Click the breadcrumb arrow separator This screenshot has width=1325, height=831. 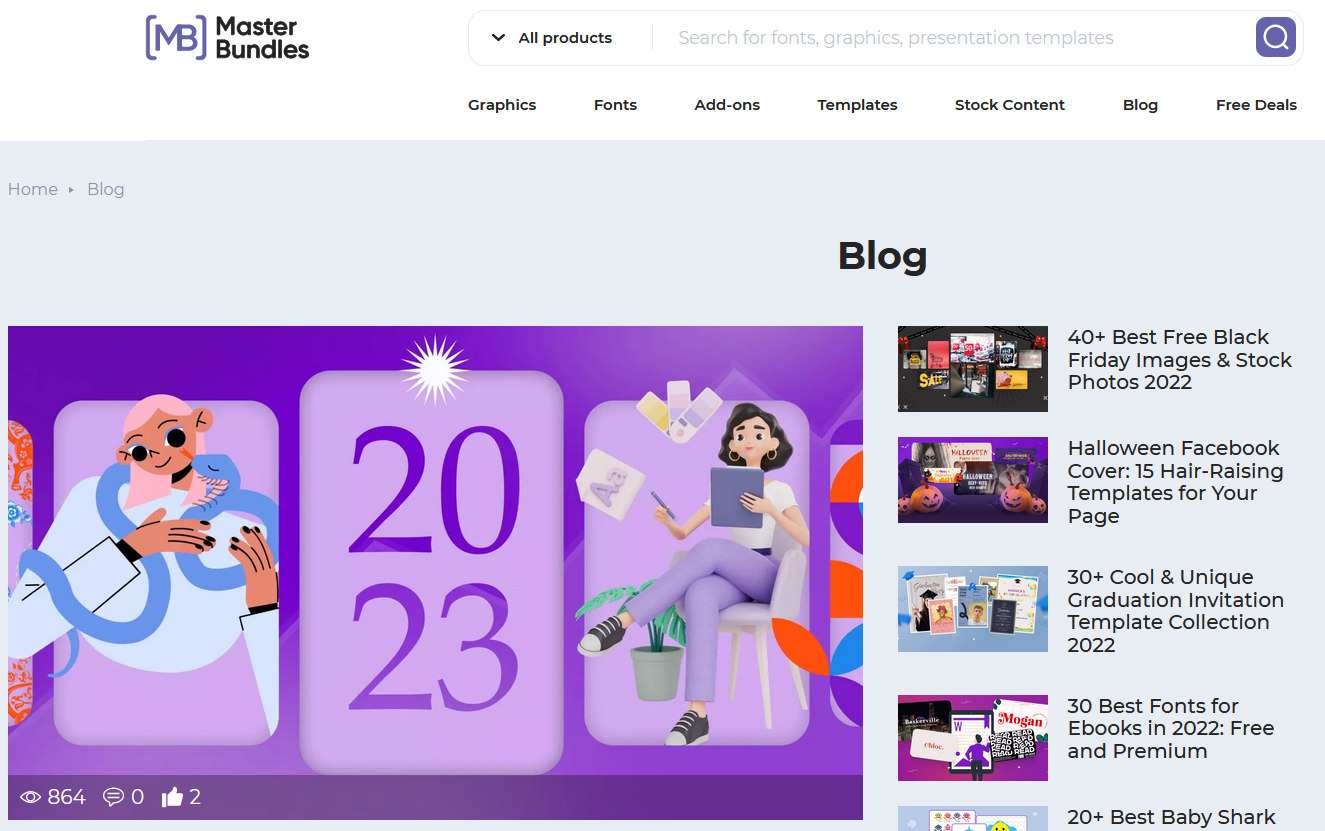pos(71,190)
